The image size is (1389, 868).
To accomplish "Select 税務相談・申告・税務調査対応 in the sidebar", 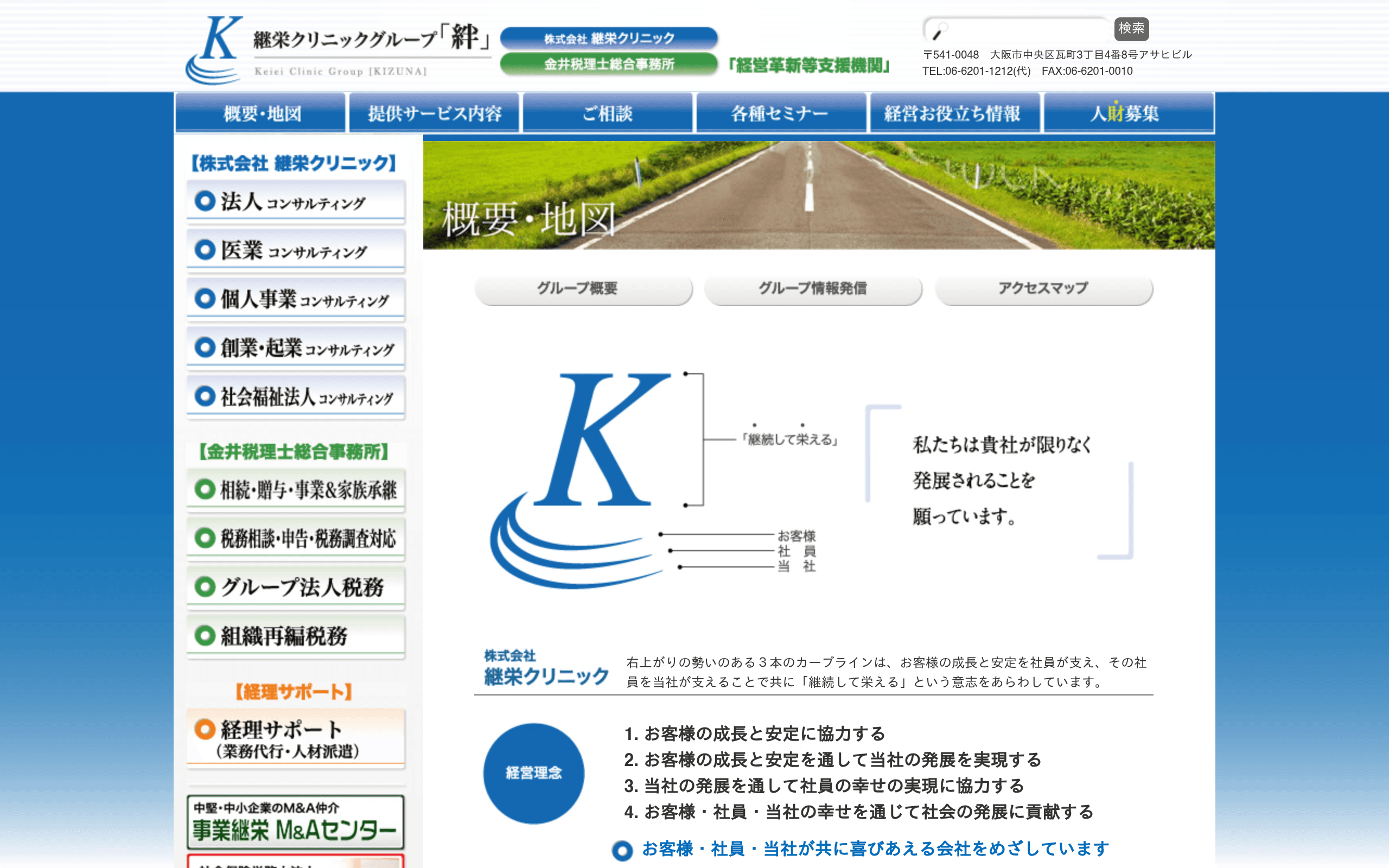I will click(x=296, y=539).
